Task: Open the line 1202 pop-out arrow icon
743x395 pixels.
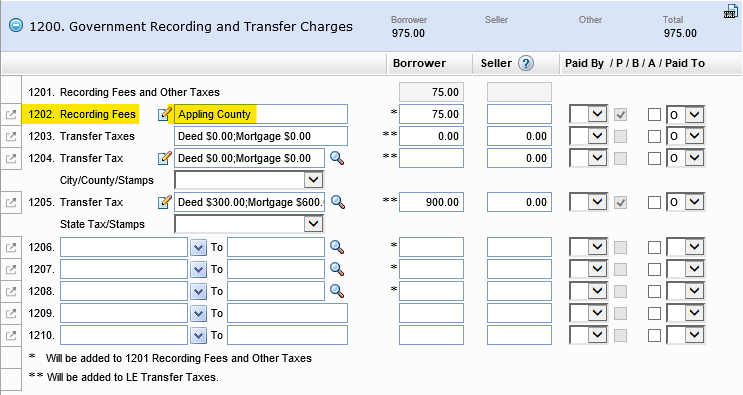Action: tap(11, 114)
